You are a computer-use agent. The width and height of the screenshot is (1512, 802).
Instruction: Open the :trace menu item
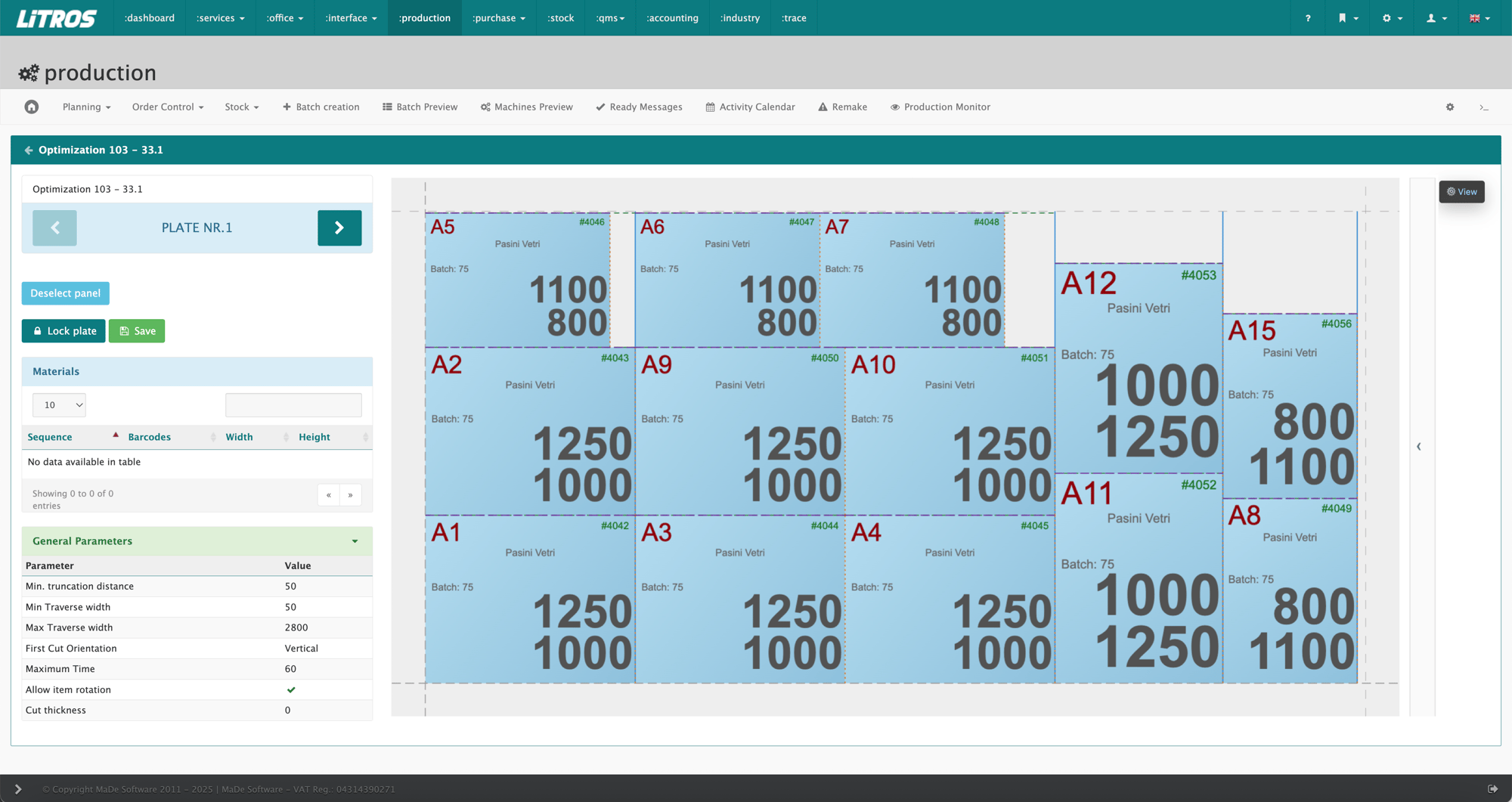tap(794, 18)
